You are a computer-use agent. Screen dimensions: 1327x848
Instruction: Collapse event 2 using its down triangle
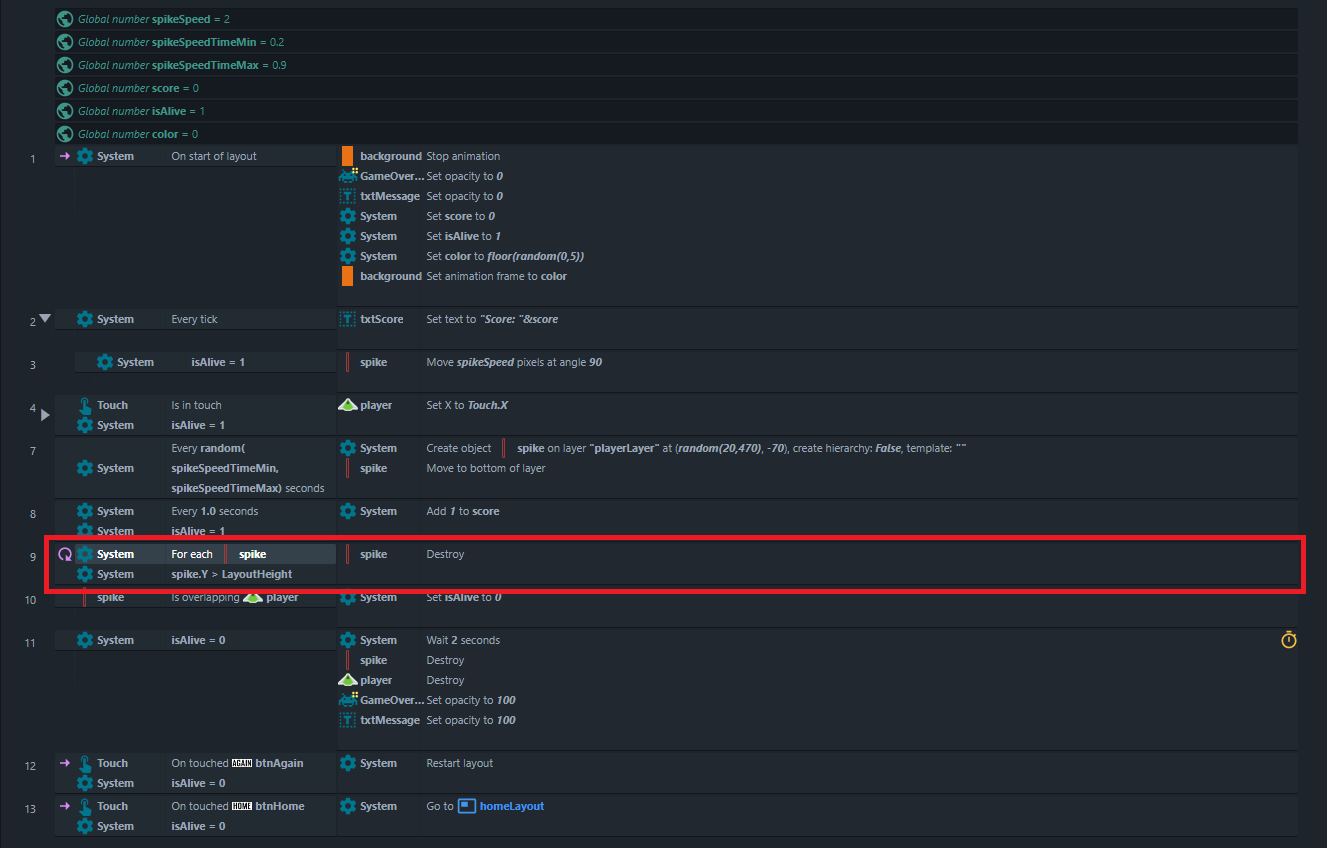[x=44, y=318]
